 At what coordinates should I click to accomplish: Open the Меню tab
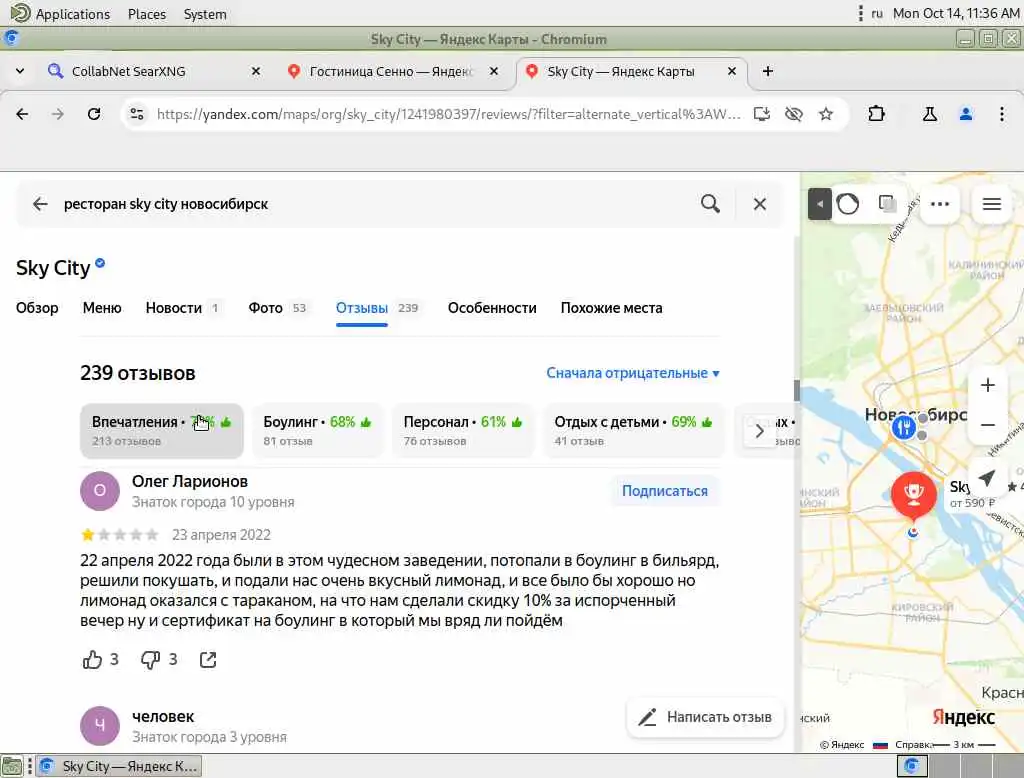point(102,308)
